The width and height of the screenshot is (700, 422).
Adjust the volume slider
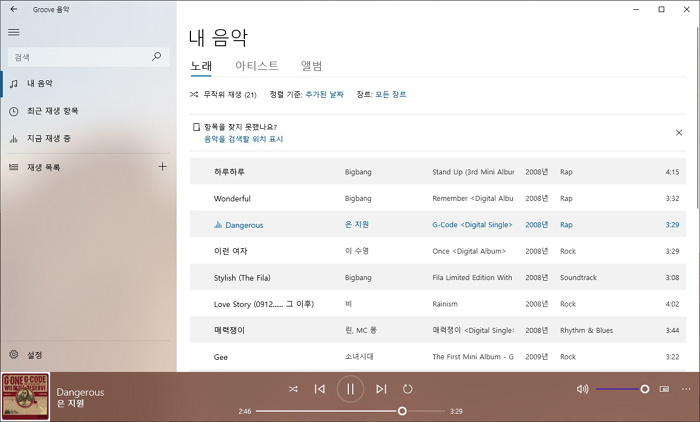tap(622, 389)
